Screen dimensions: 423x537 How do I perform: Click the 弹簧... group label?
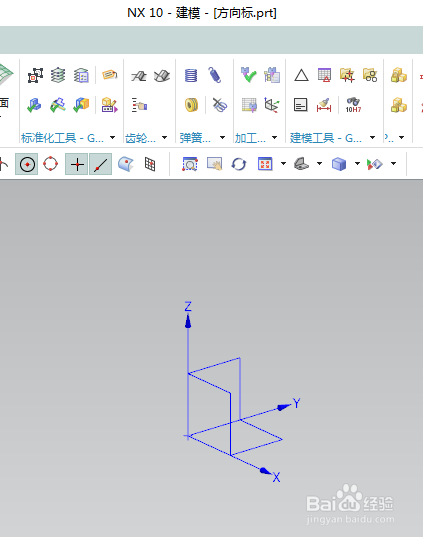195,138
